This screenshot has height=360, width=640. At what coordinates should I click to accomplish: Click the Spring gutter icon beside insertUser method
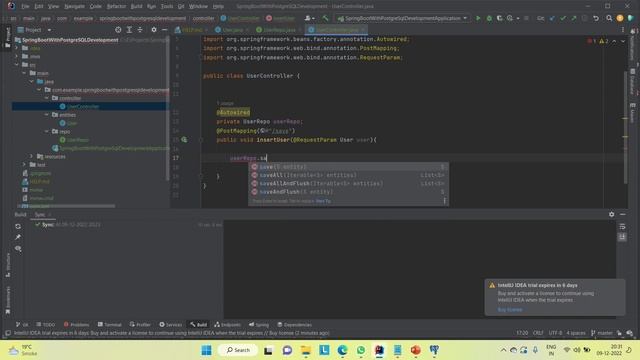point(184,140)
